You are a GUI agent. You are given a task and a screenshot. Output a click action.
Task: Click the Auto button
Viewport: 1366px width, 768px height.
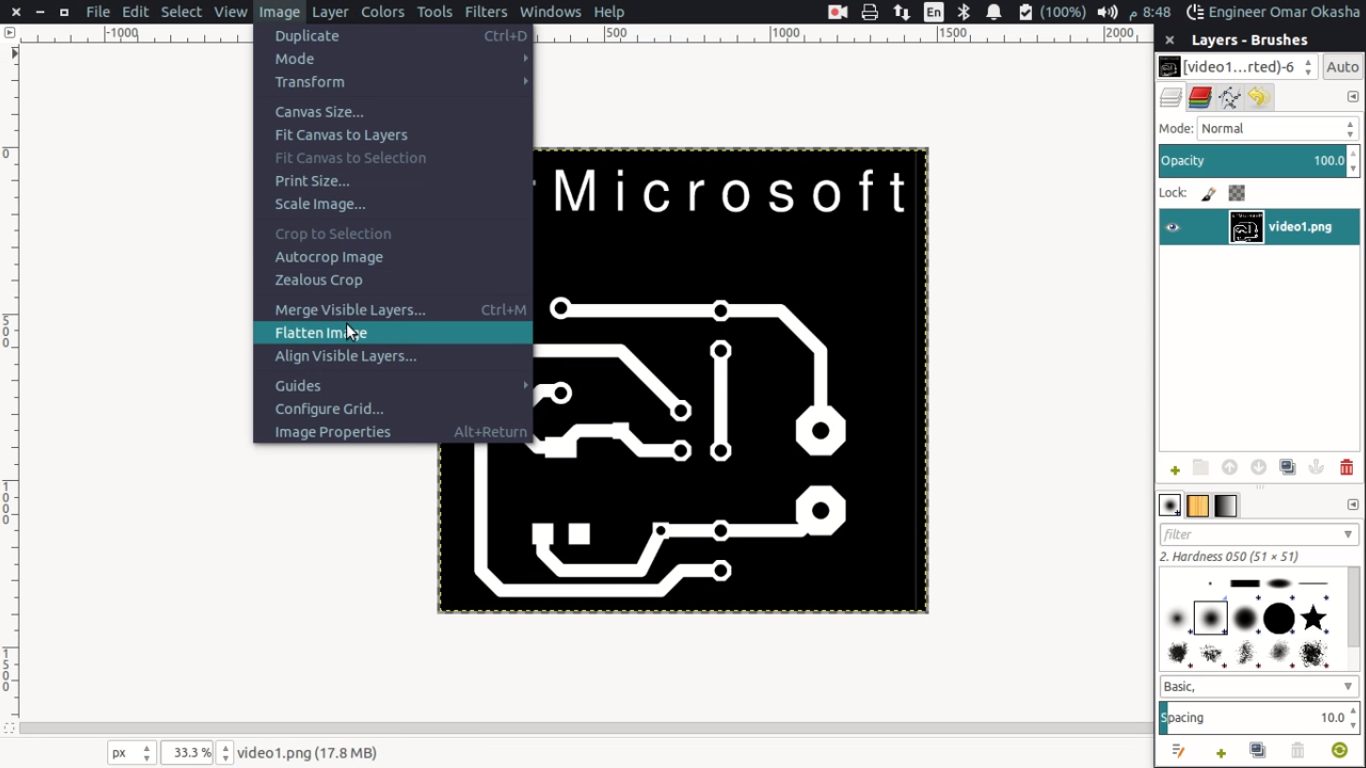[x=1342, y=67]
